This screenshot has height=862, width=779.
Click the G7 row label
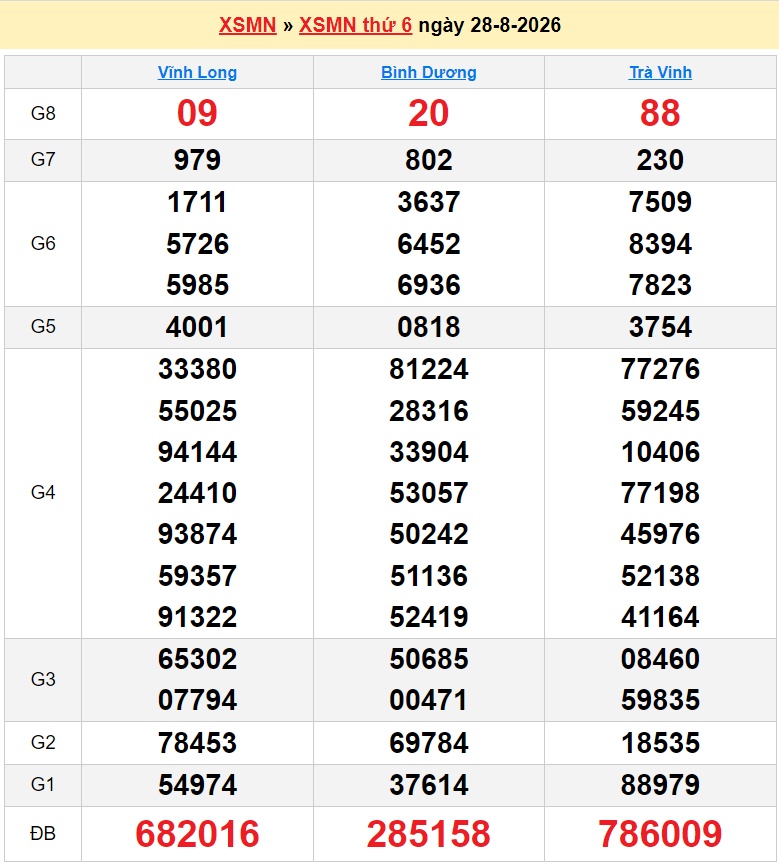tap(43, 159)
